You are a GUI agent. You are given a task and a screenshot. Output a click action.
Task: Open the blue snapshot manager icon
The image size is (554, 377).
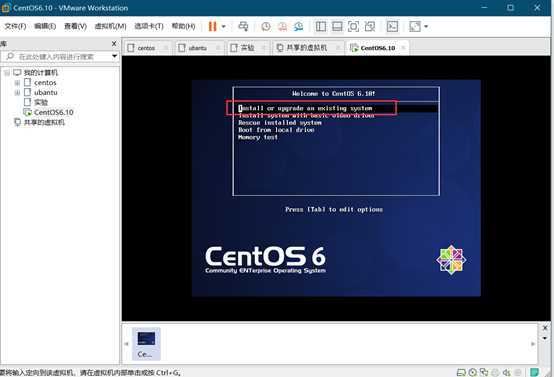(x=299, y=26)
